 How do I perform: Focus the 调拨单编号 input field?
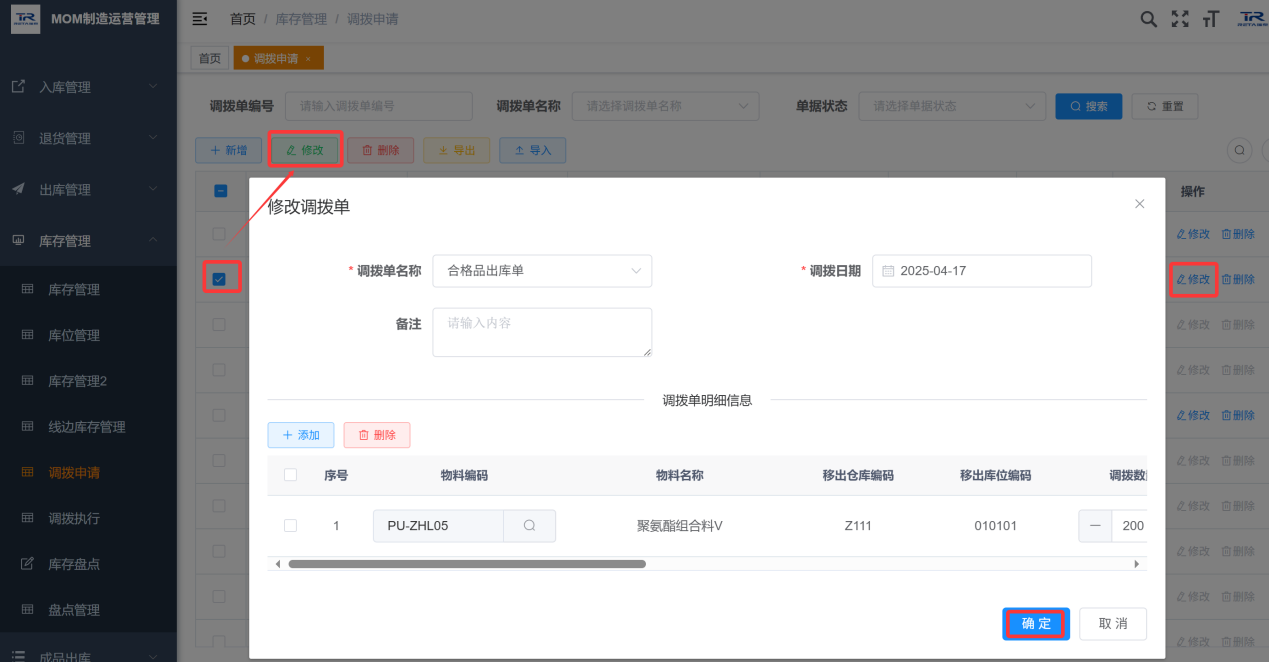[379, 106]
